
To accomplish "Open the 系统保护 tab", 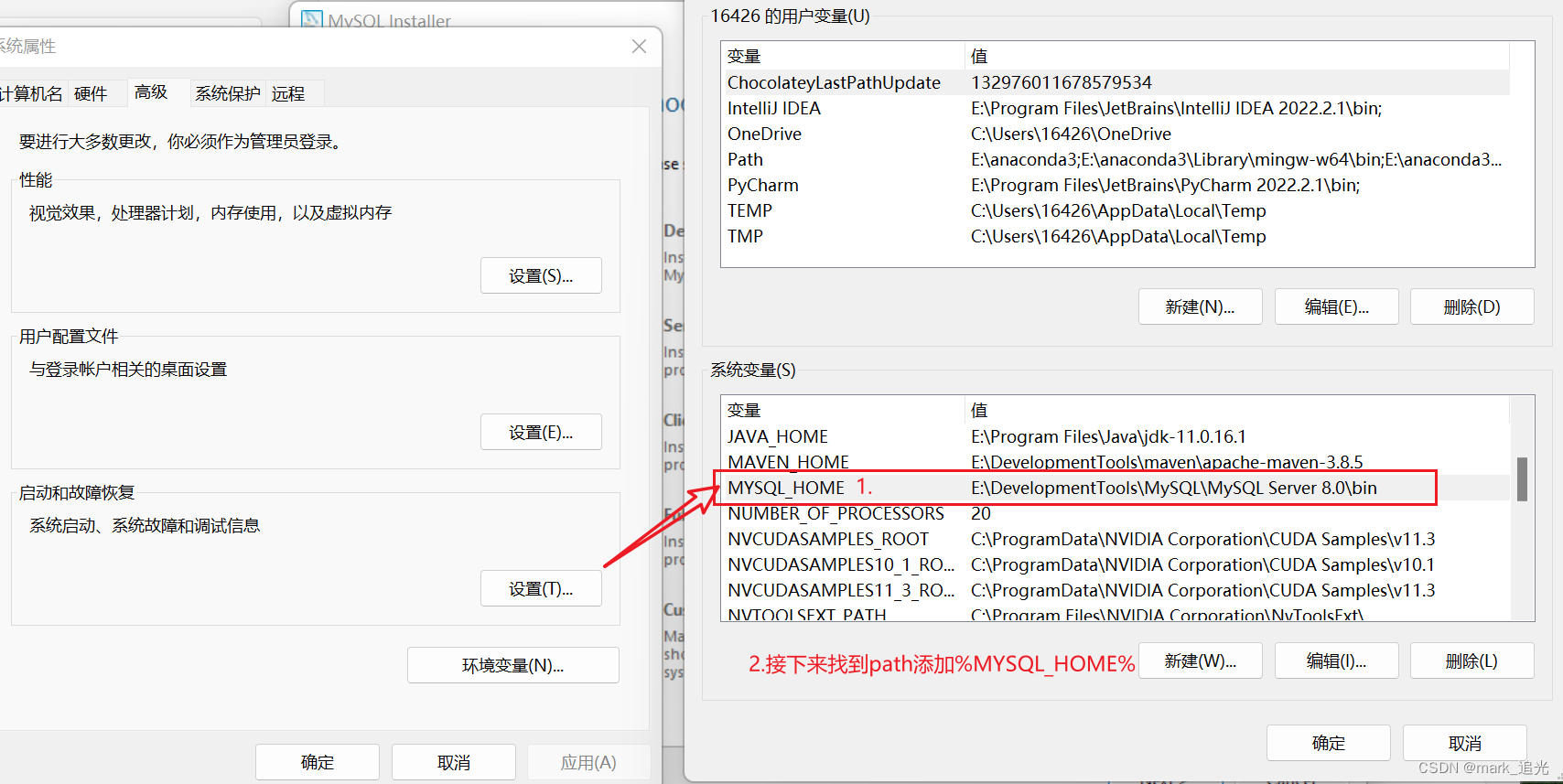I will pos(228,93).
